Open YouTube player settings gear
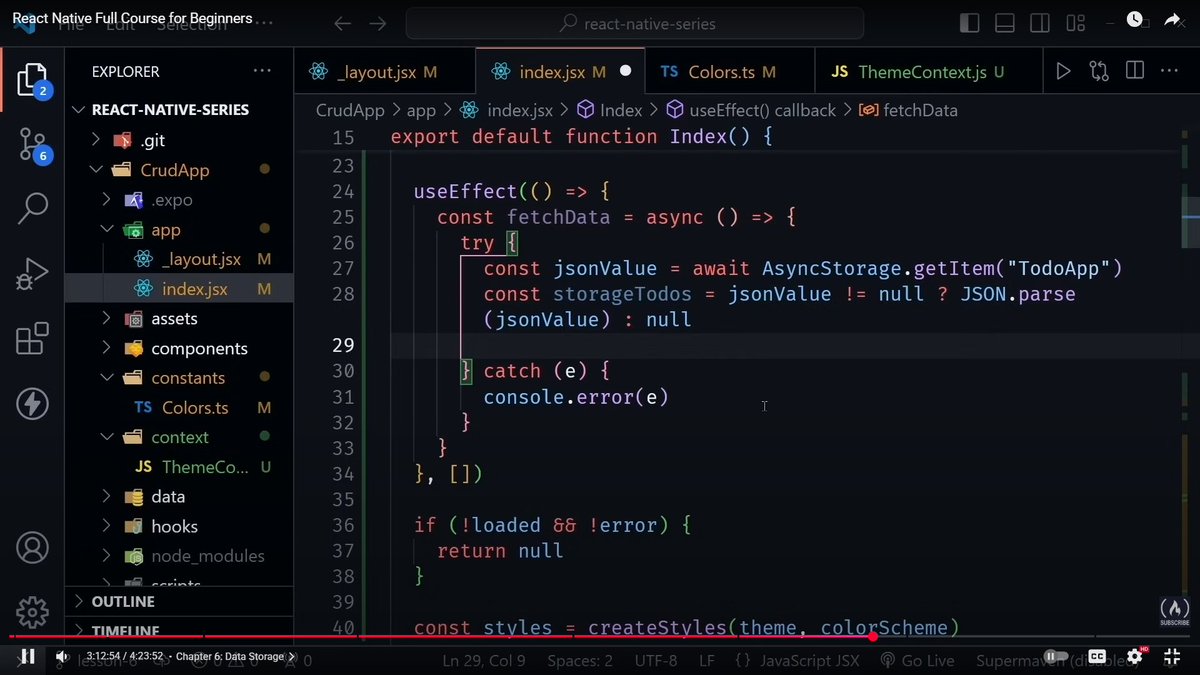This screenshot has height=675, width=1200. click(1135, 657)
